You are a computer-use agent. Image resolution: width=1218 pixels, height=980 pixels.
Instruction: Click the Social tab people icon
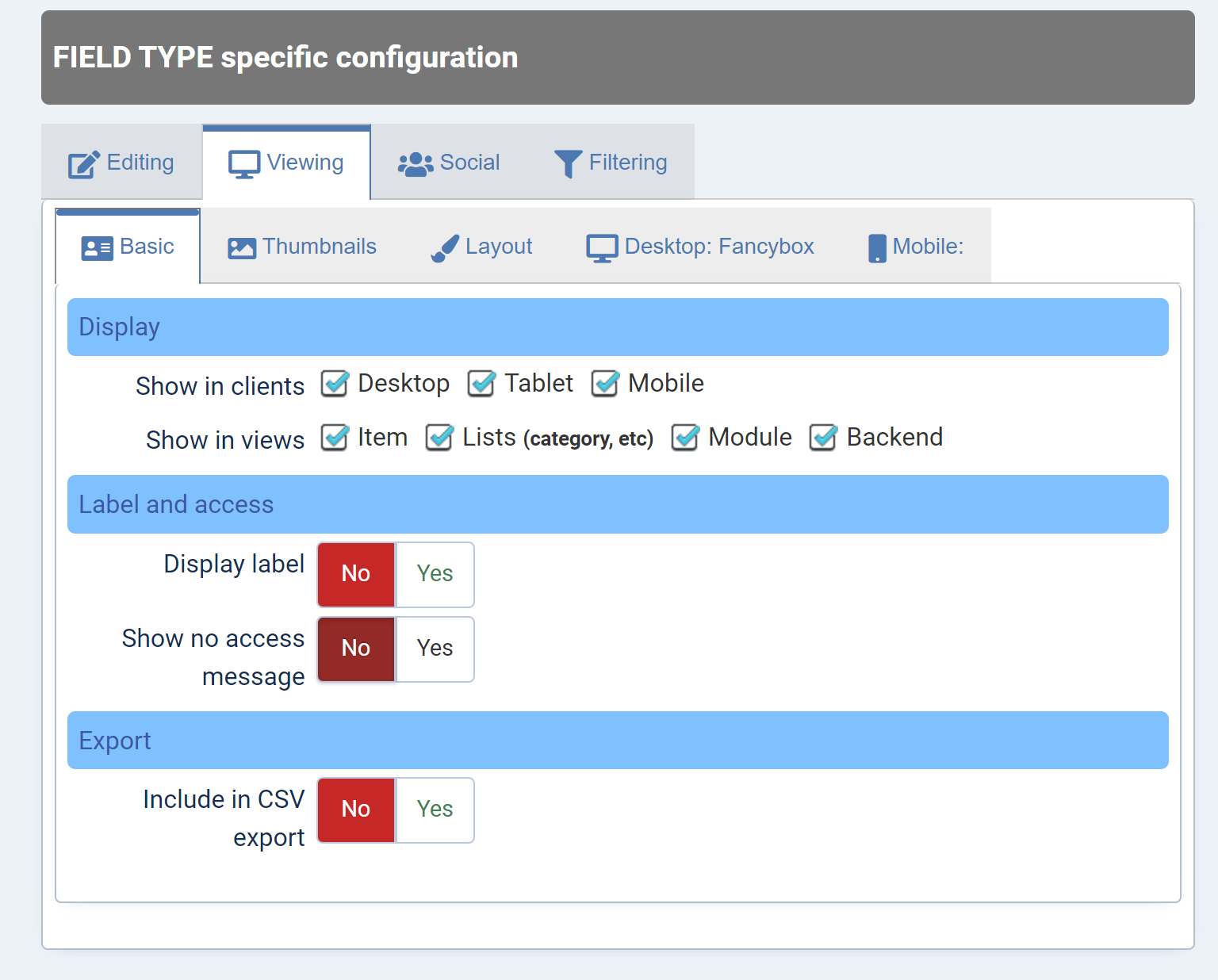pos(416,164)
